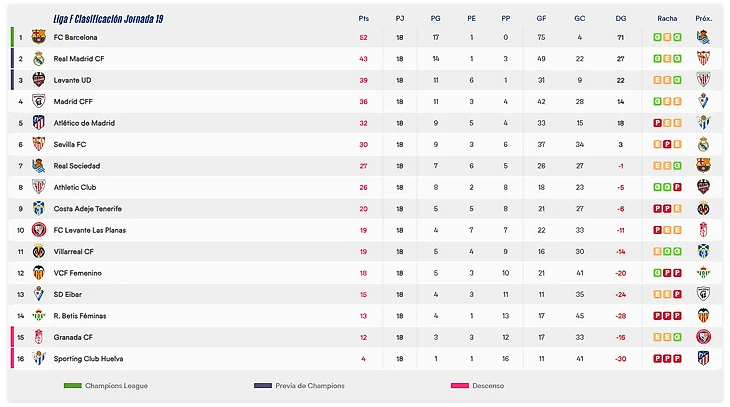The height and width of the screenshot is (407, 730).
Task: Click the Previa de Champions legend swatch
Action: point(264,386)
